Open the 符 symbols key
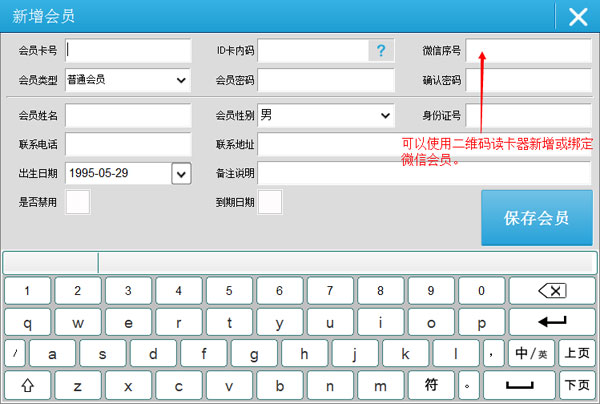Viewport: 600px width, 404px height. point(431,384)
